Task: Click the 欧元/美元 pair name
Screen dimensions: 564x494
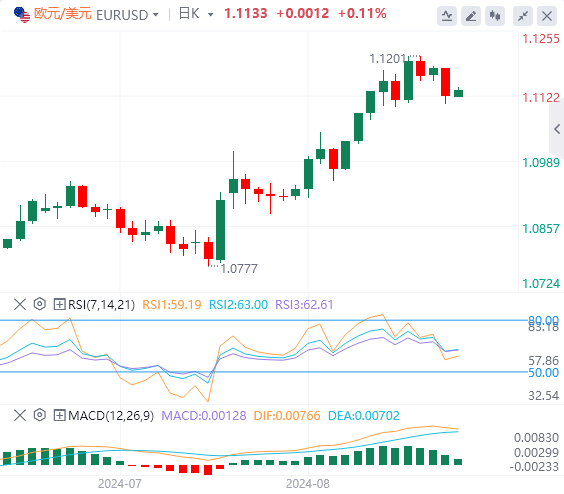Action: [x=63, y=14]
